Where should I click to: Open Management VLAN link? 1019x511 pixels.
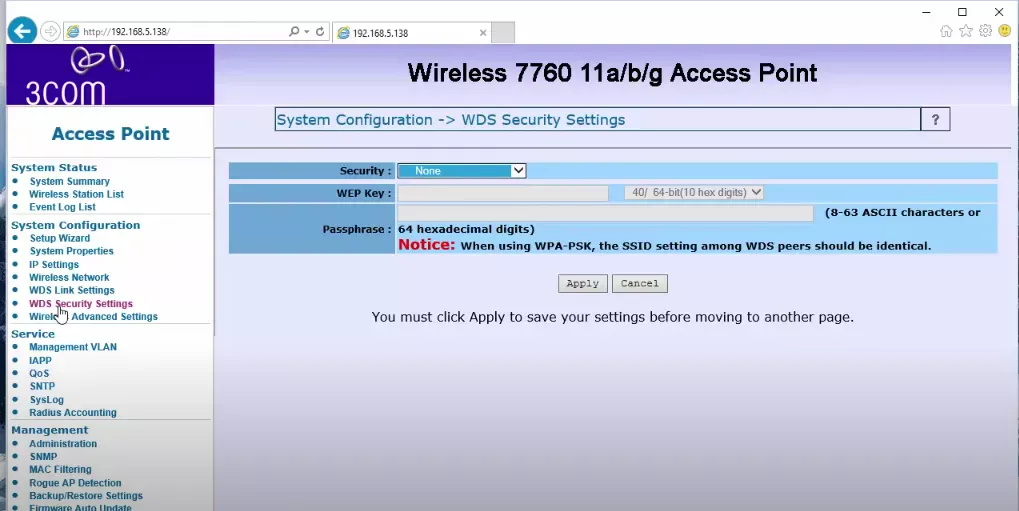(x=73, y=347)
